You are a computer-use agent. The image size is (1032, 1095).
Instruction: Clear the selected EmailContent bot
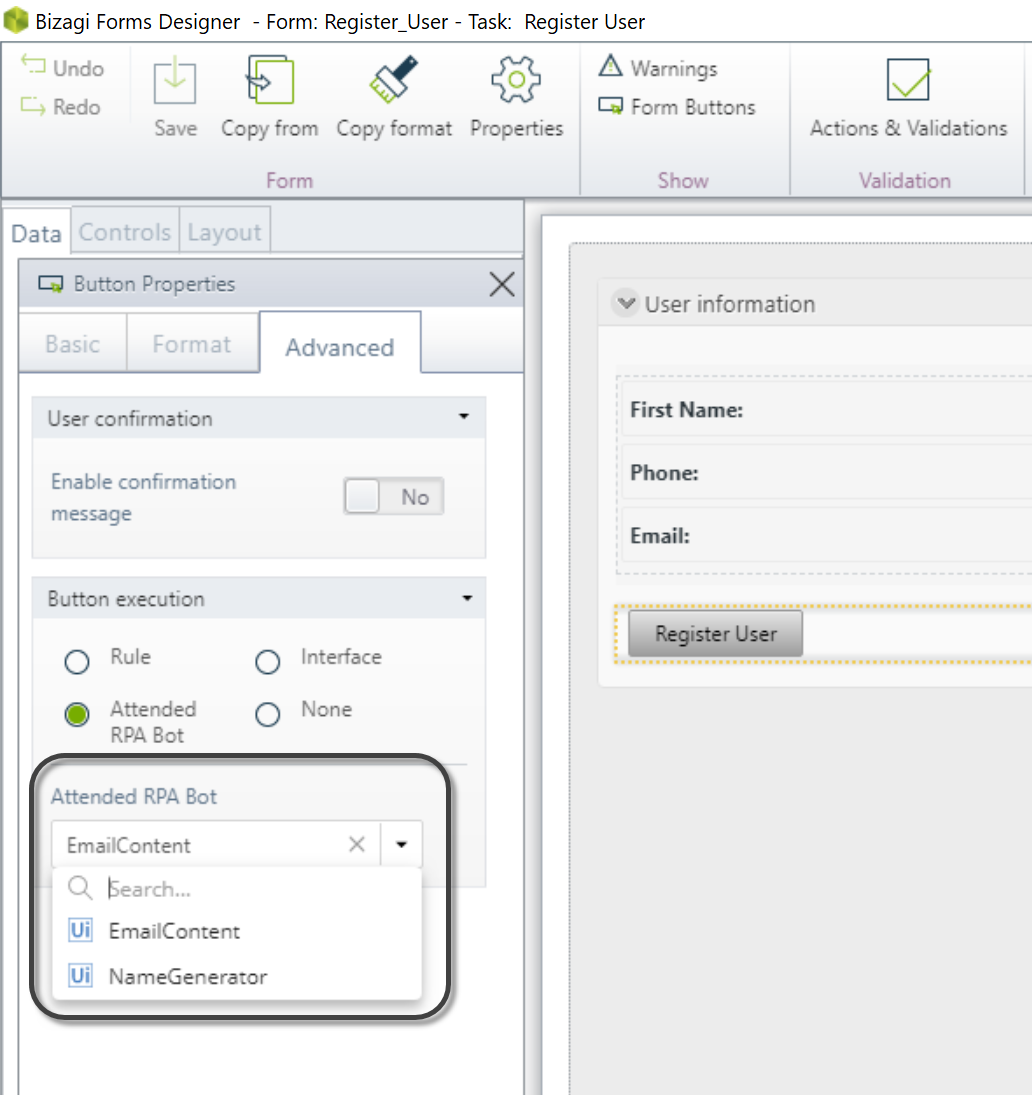357,844
